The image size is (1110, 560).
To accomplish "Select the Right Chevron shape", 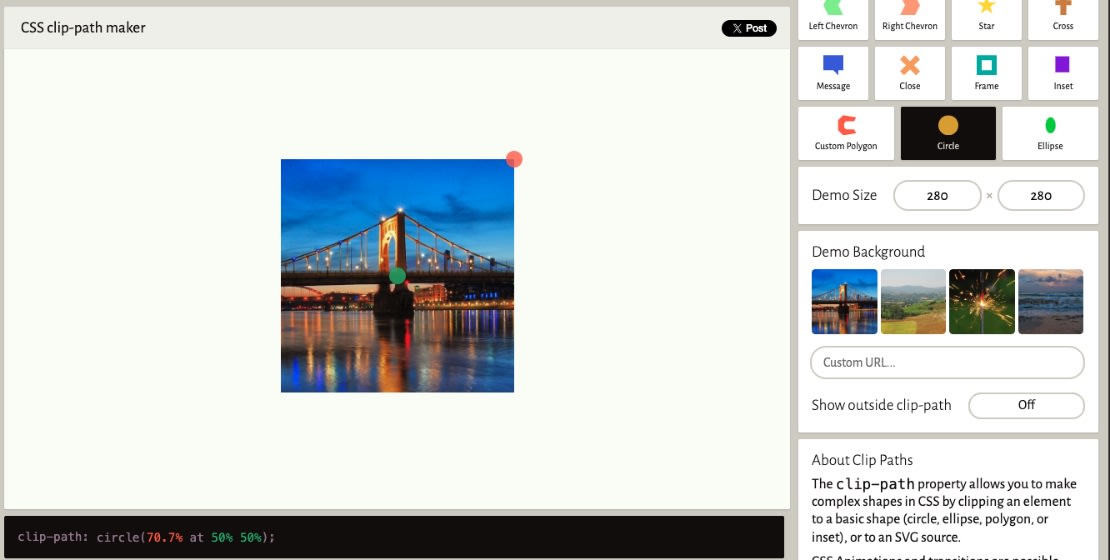I will tap(910, 18).
